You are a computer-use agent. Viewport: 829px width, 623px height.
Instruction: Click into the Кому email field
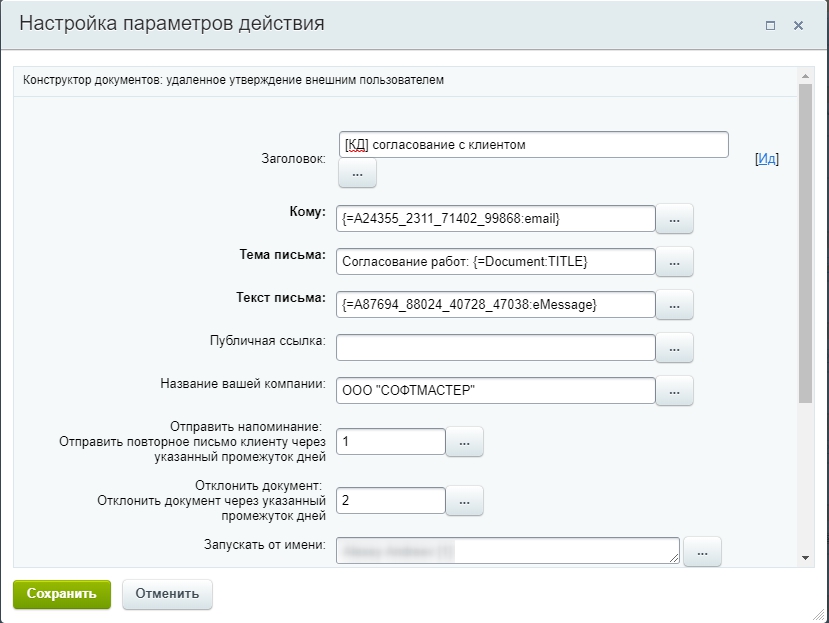495,218
